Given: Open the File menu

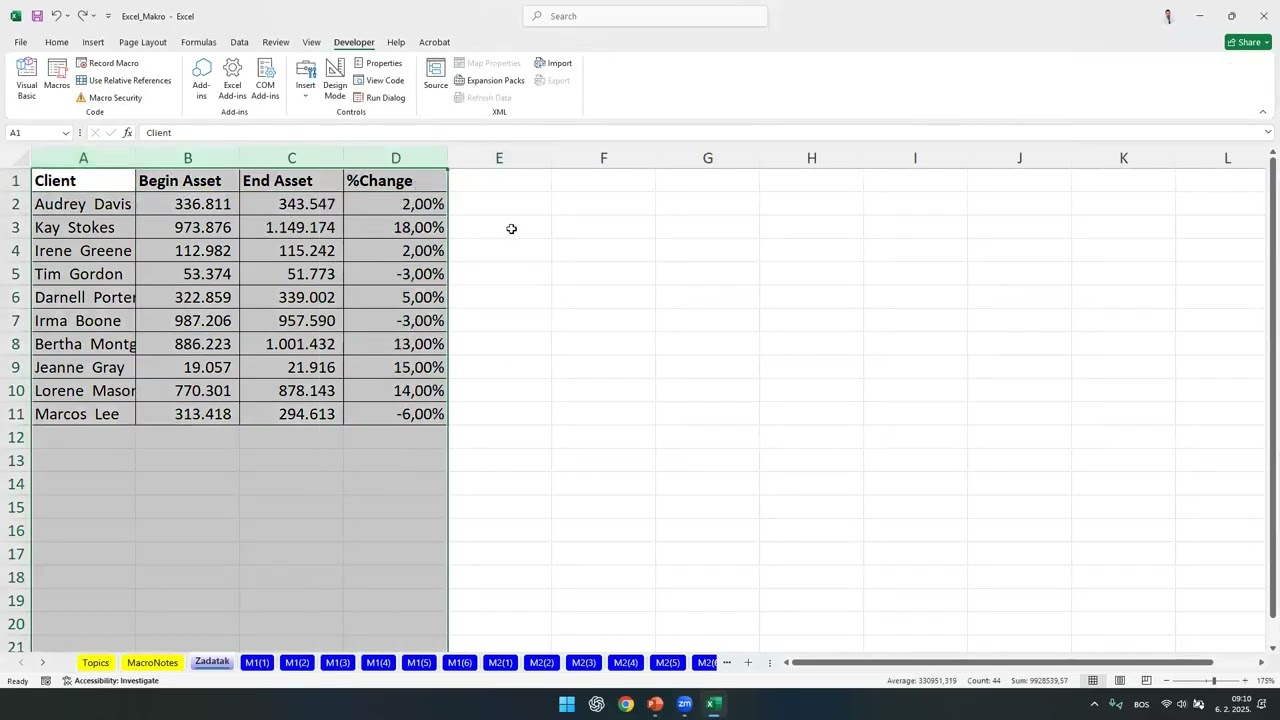Looking at the screenshot, I should click(21, 42).
